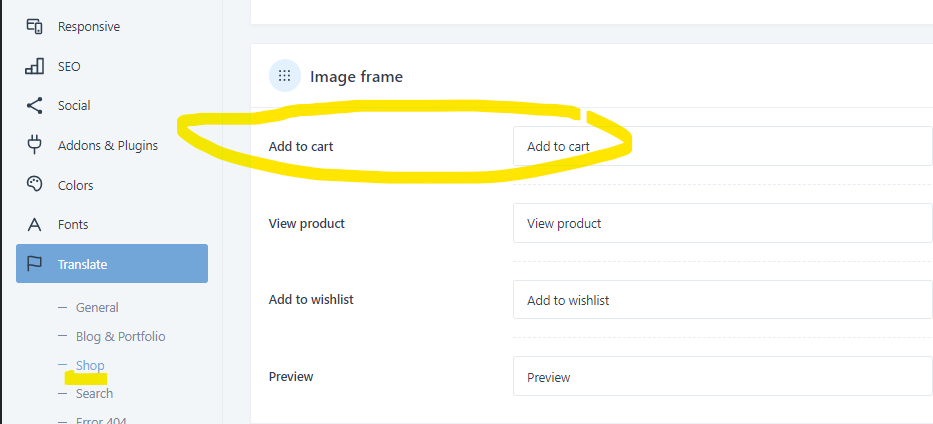Select the General translate subsection
The height and width of the screenshot is (424, 933).
click(97, 307)
